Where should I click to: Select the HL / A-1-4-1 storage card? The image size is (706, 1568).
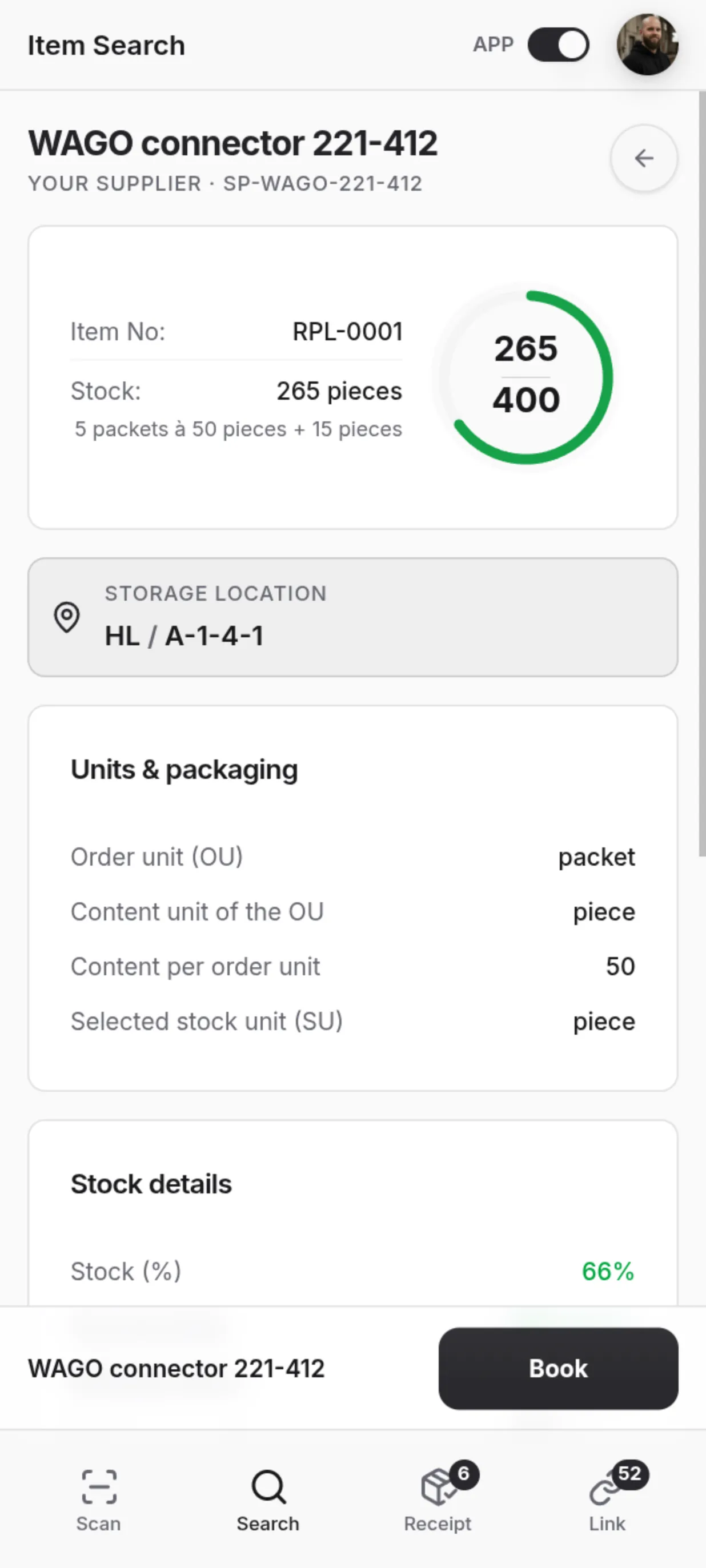[352, 617]
